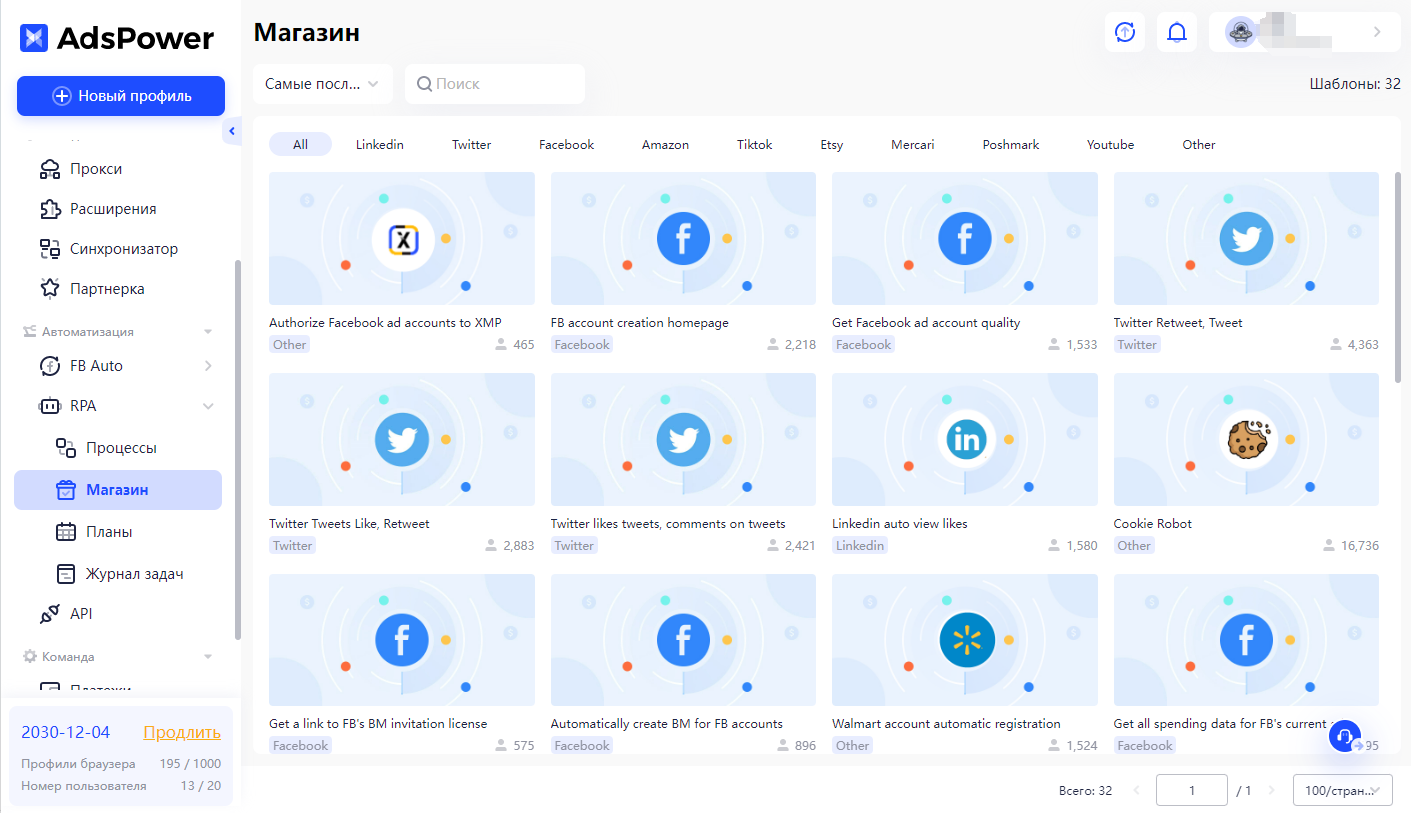
Task: Open the API plug icon
Action: tap(50, 614)
